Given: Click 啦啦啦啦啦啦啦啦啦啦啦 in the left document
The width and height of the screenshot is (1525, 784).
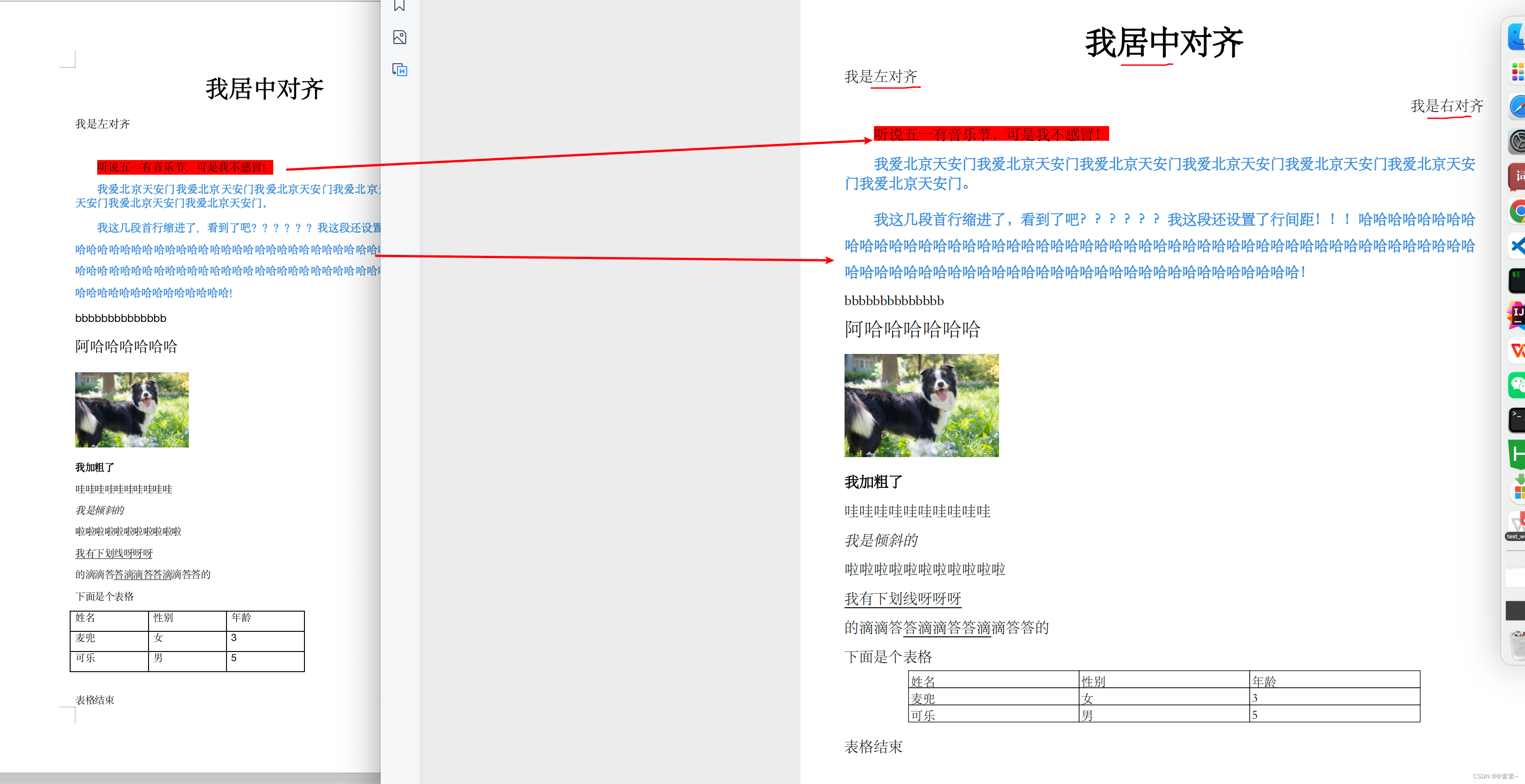Looking at the screenshot, I should [128, 531].
